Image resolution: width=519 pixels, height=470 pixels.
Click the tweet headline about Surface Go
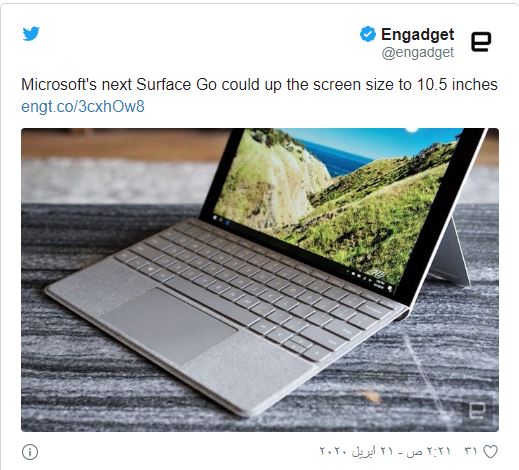(259, 85)
